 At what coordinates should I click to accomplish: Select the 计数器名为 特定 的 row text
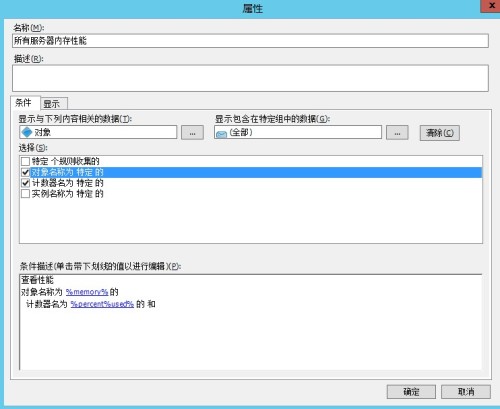coord(68,183)
